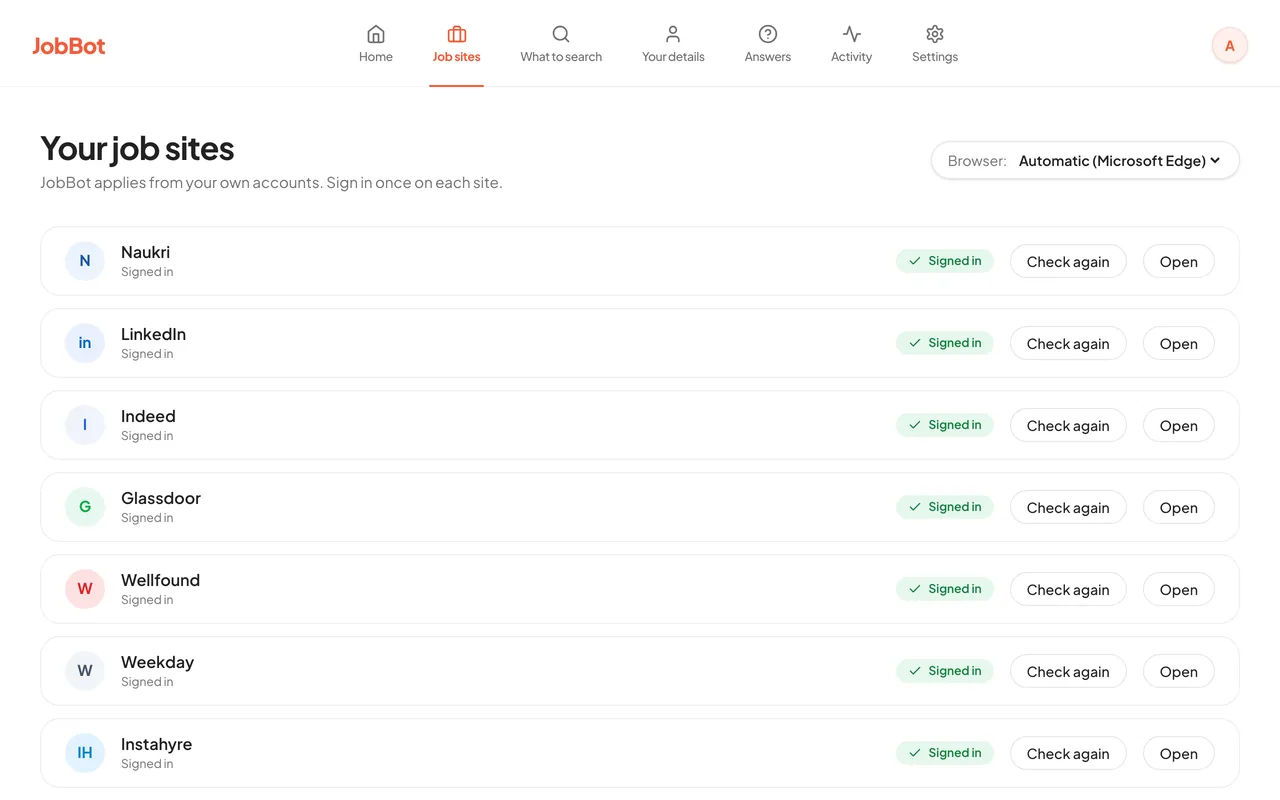Viewport: 1280px width, 800px height.
Task: Switch to What to search tab label
Action: coord(561,57)
